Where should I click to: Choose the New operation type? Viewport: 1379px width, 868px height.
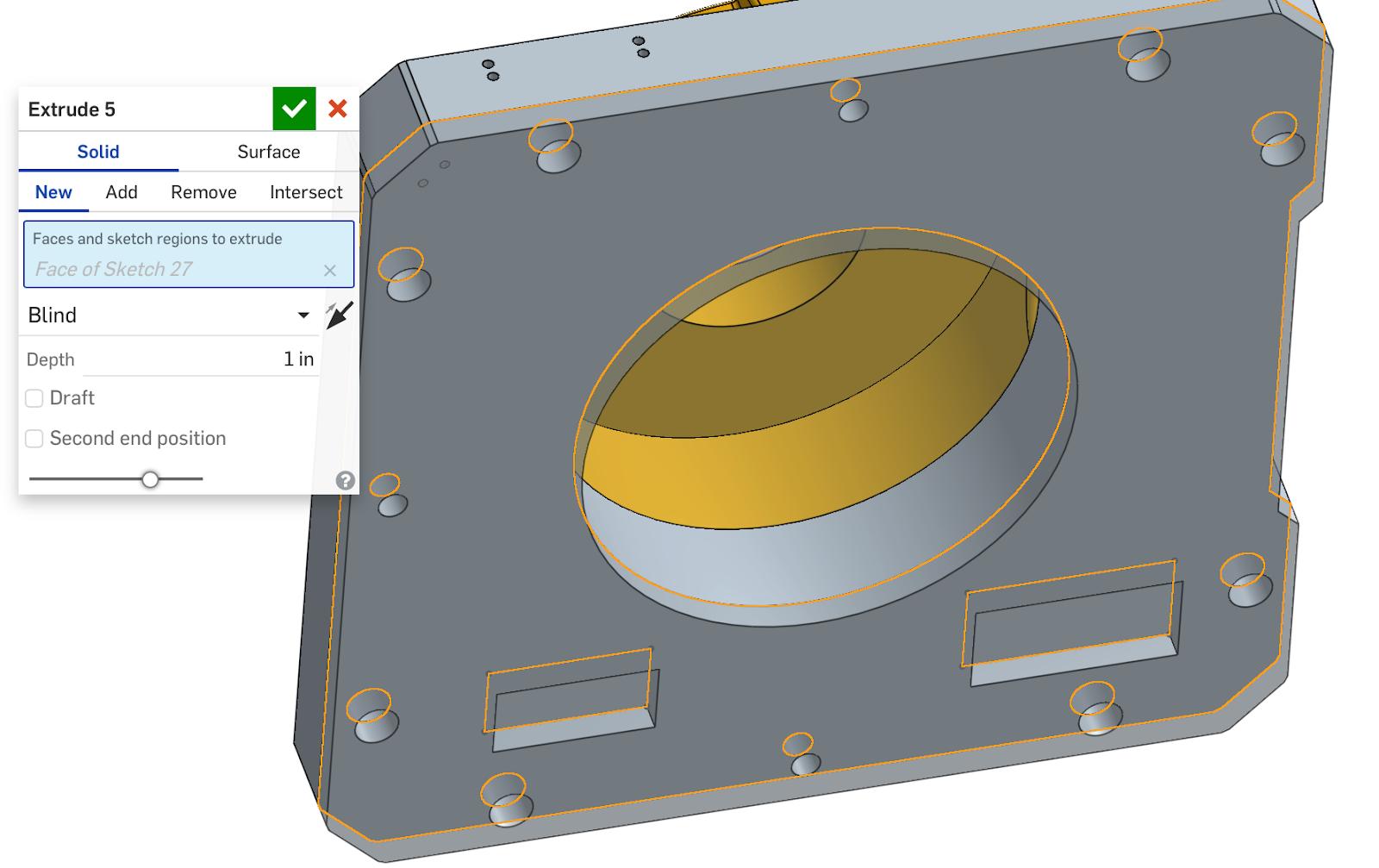coord(53,192)
